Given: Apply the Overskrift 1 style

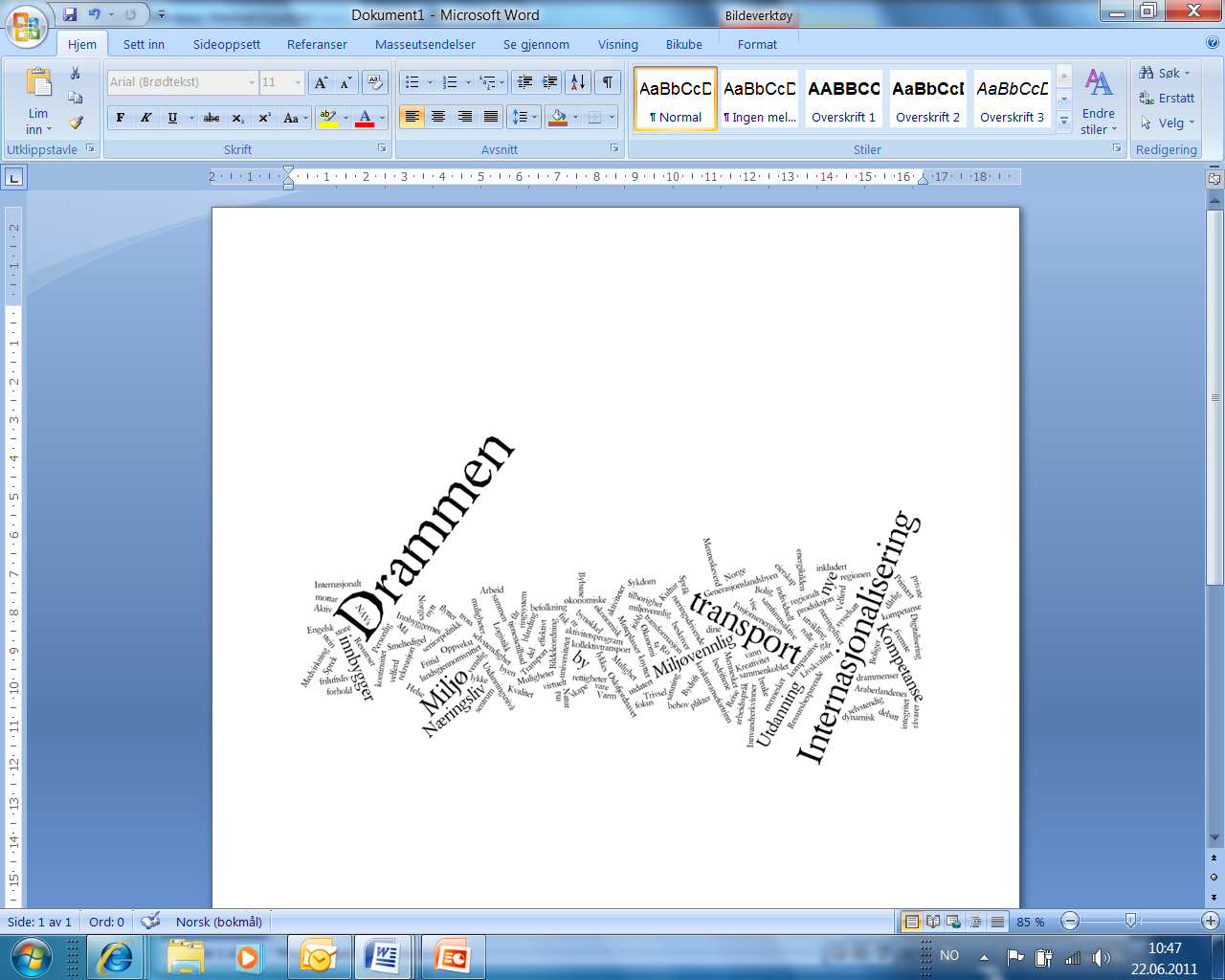Looking at the screenshot, I should (x=843, y=100).
